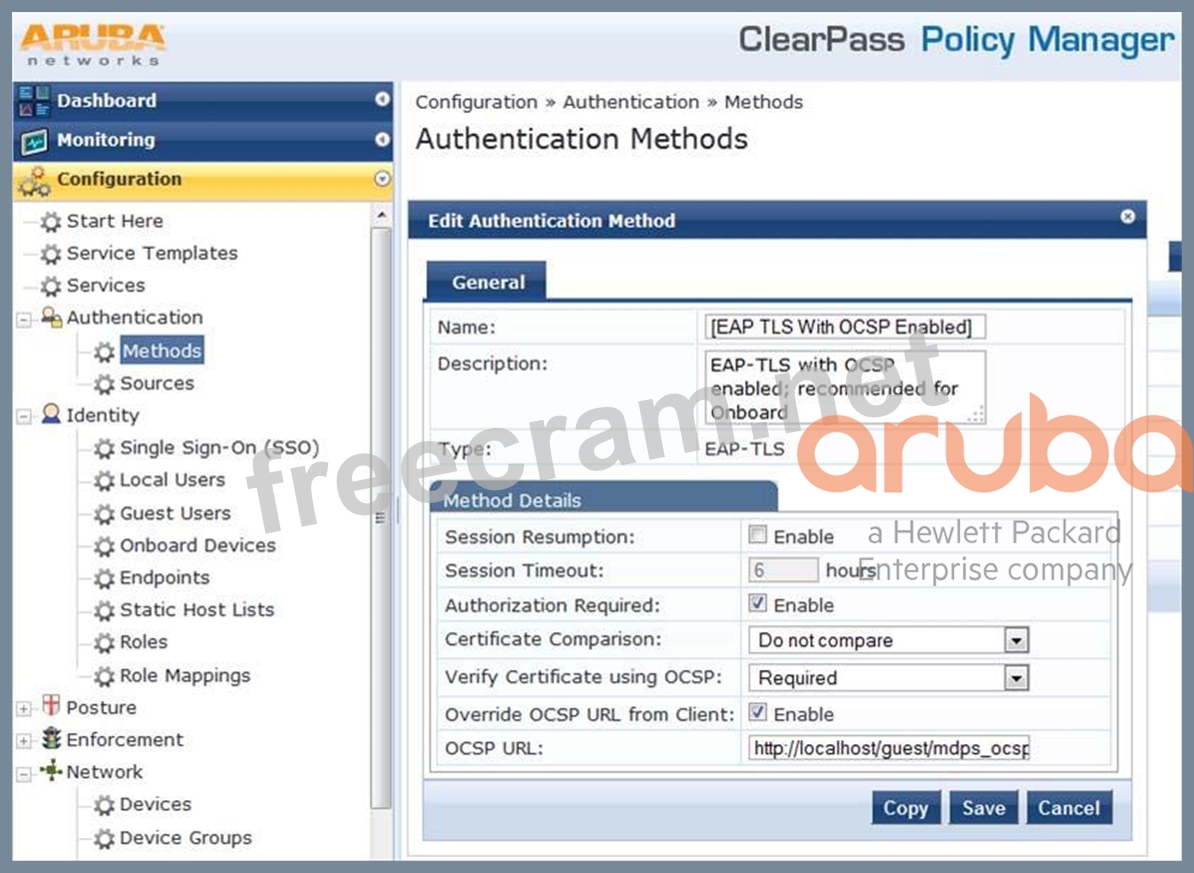Click the Static Host Lists gear icon
This screenshot has height=873, width=1194.
coord(104,610)
